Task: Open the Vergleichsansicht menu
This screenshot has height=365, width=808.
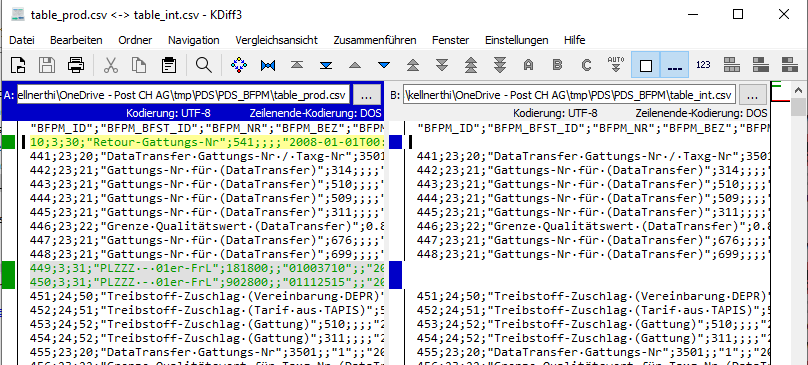Action: [x=276, y=40]
